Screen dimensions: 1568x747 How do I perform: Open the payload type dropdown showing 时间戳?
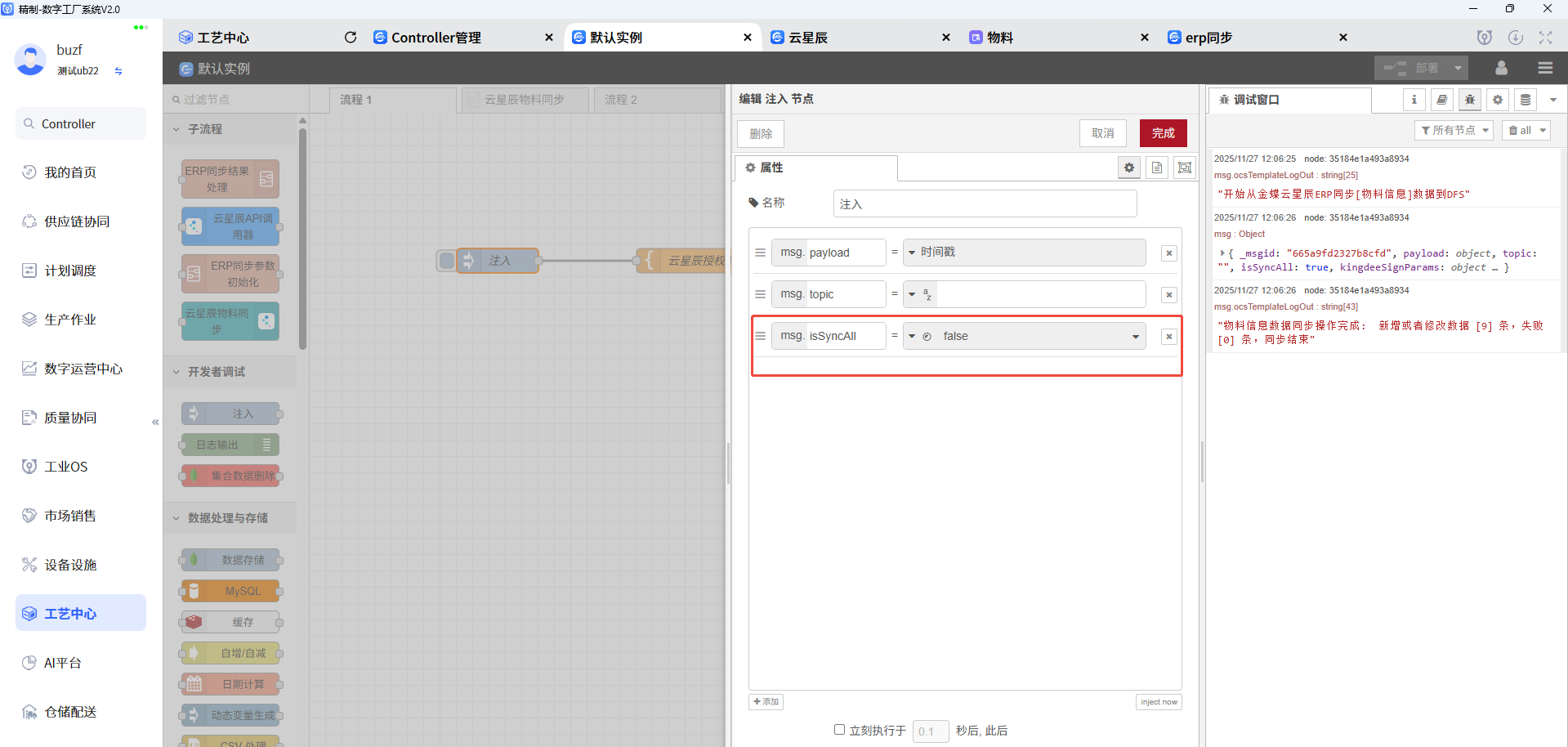click(912, 253)
